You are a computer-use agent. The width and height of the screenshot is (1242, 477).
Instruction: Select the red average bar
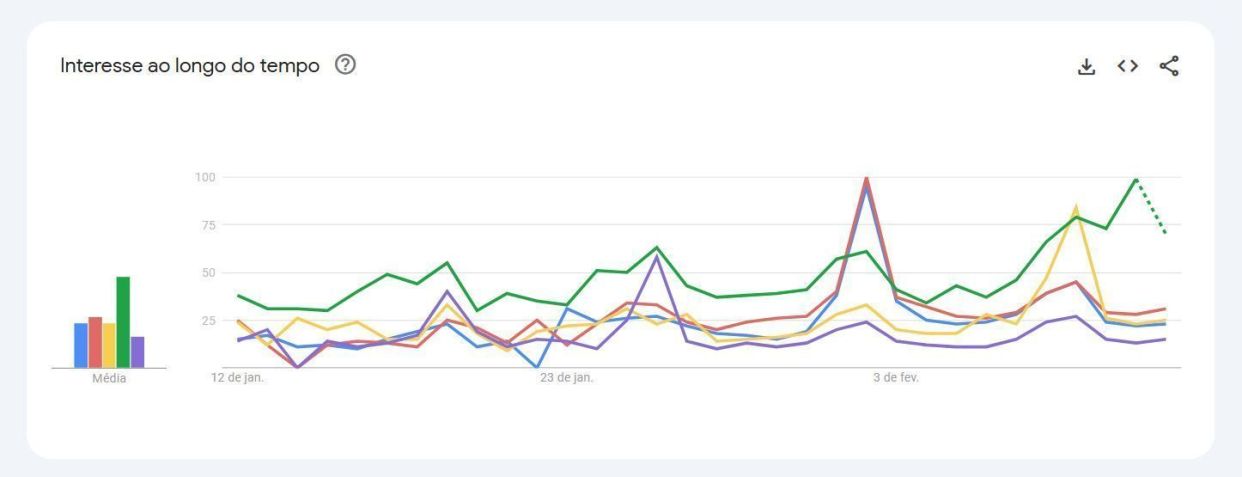pyautogui.click(x=95, y=342)
